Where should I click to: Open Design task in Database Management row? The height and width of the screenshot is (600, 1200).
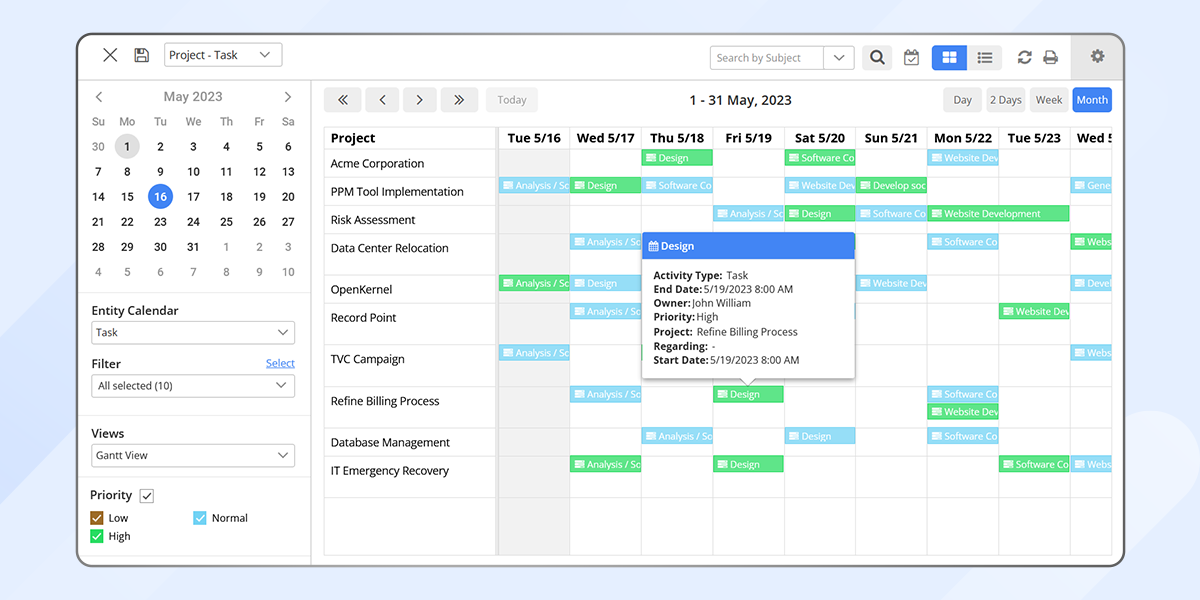click(x=820, y=437)
